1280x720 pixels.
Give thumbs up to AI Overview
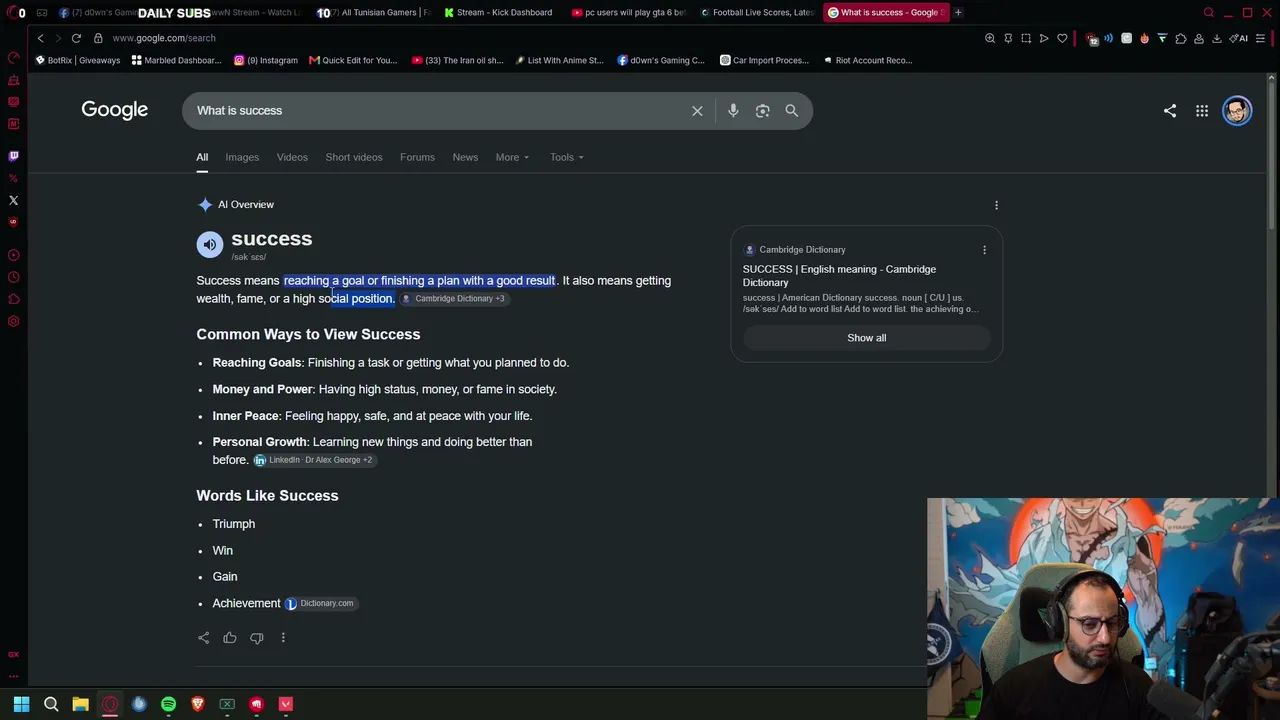230,638
